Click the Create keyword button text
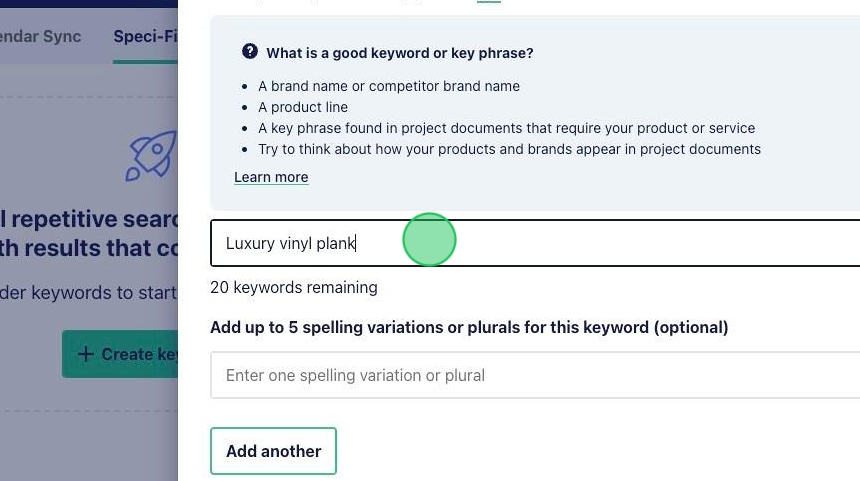Screen dimensions: 860x481 (139, 354)
